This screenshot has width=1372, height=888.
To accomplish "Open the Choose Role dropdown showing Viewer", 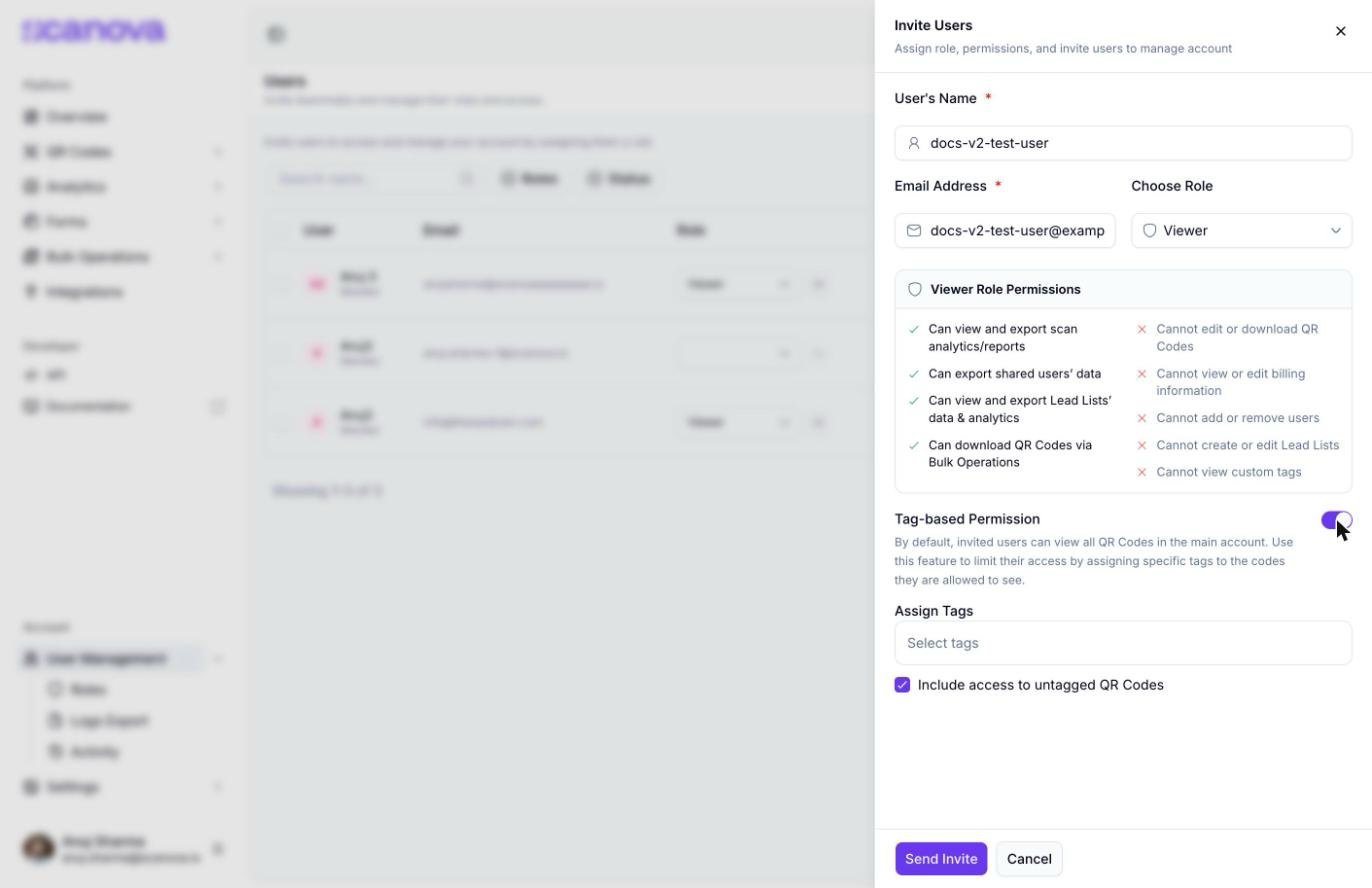I will [1241, 230].
